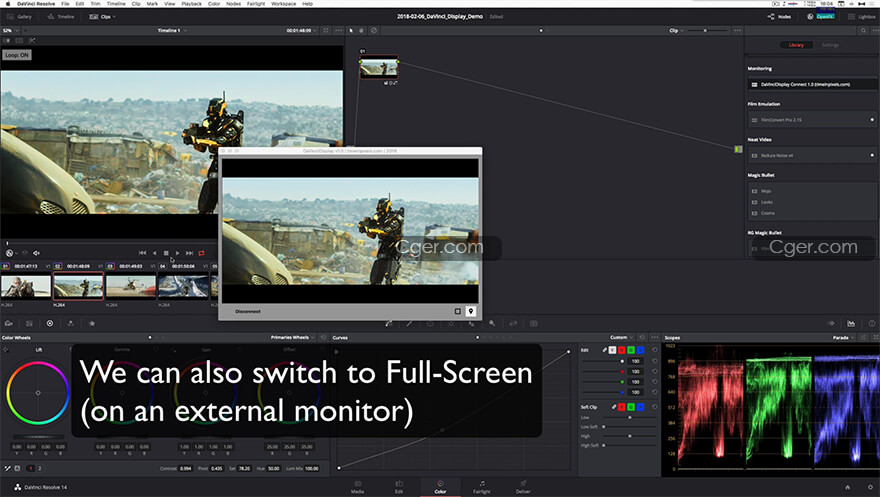Viewport: 880px width, 497px height.
Task: Open the viewer options three-dot menu
Action: pos(338,30)
